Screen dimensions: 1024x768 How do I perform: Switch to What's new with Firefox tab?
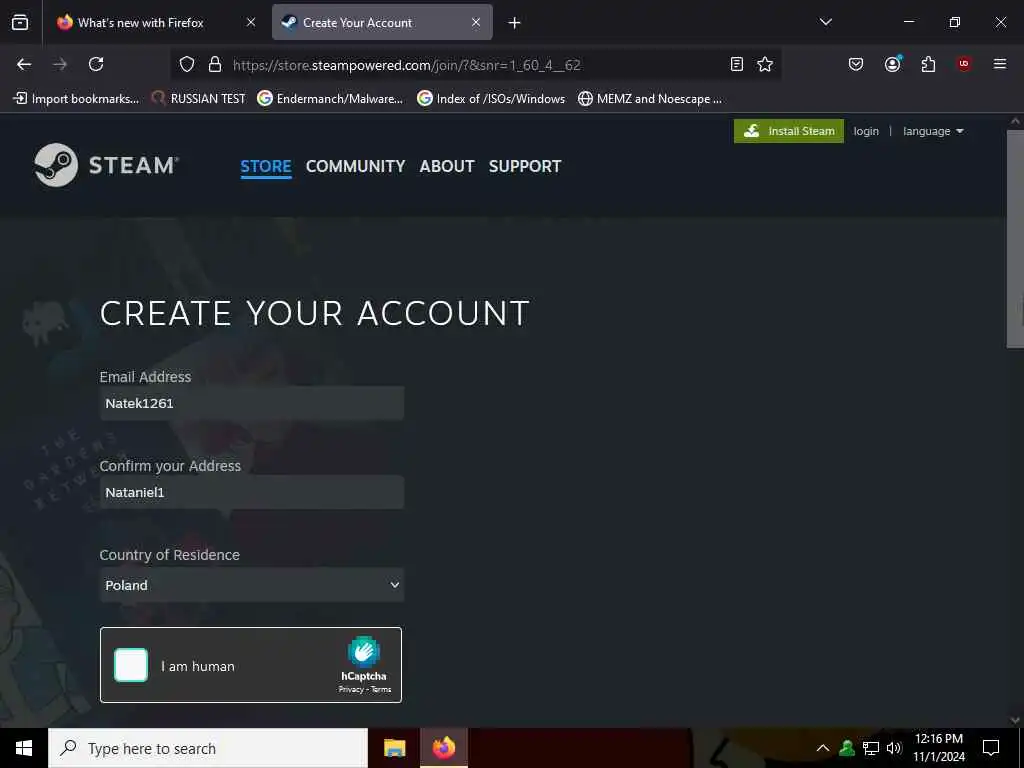click(140, 22)
